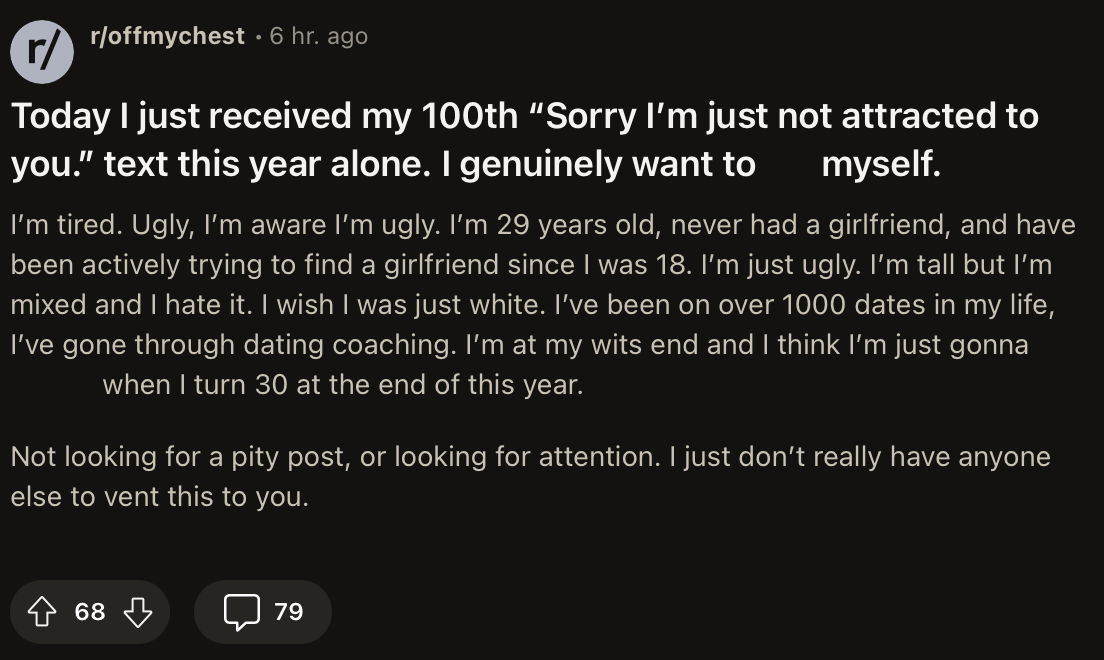Open the r/ community avatar circle
Viewport: 1104px width, 660px height.
[42, 52]
